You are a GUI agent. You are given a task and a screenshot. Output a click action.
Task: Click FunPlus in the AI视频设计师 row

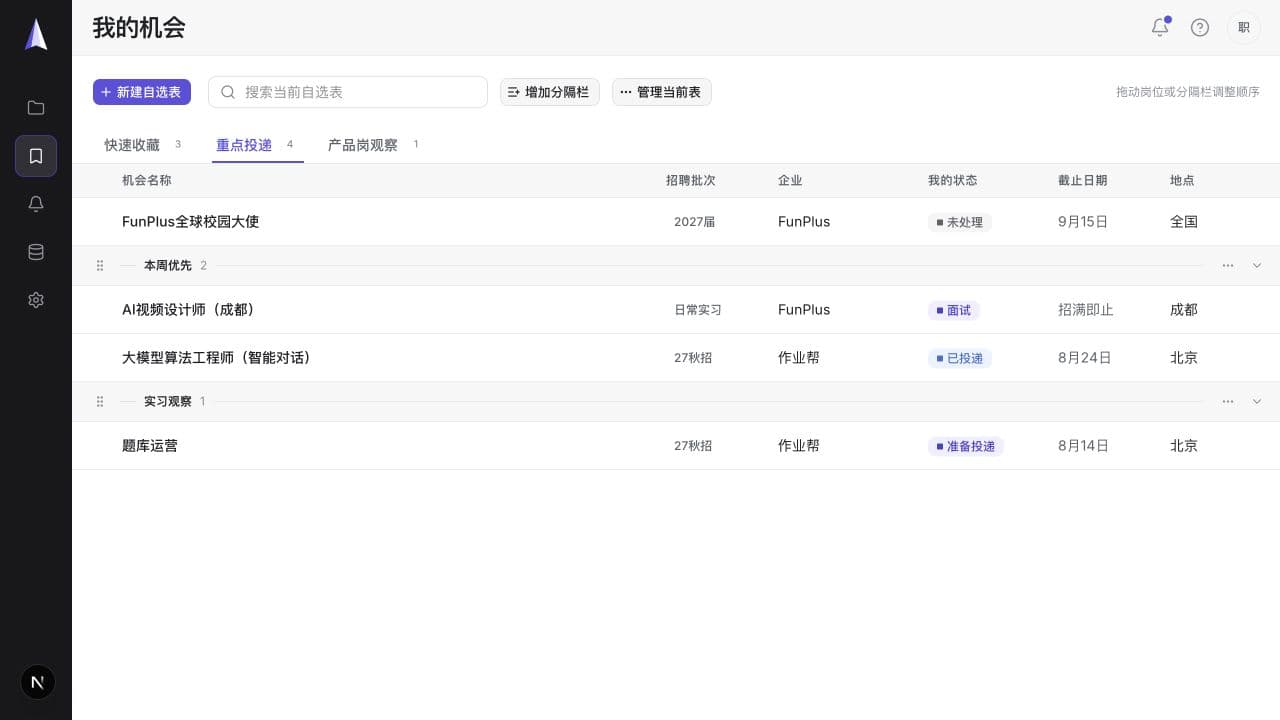point(804,310)
